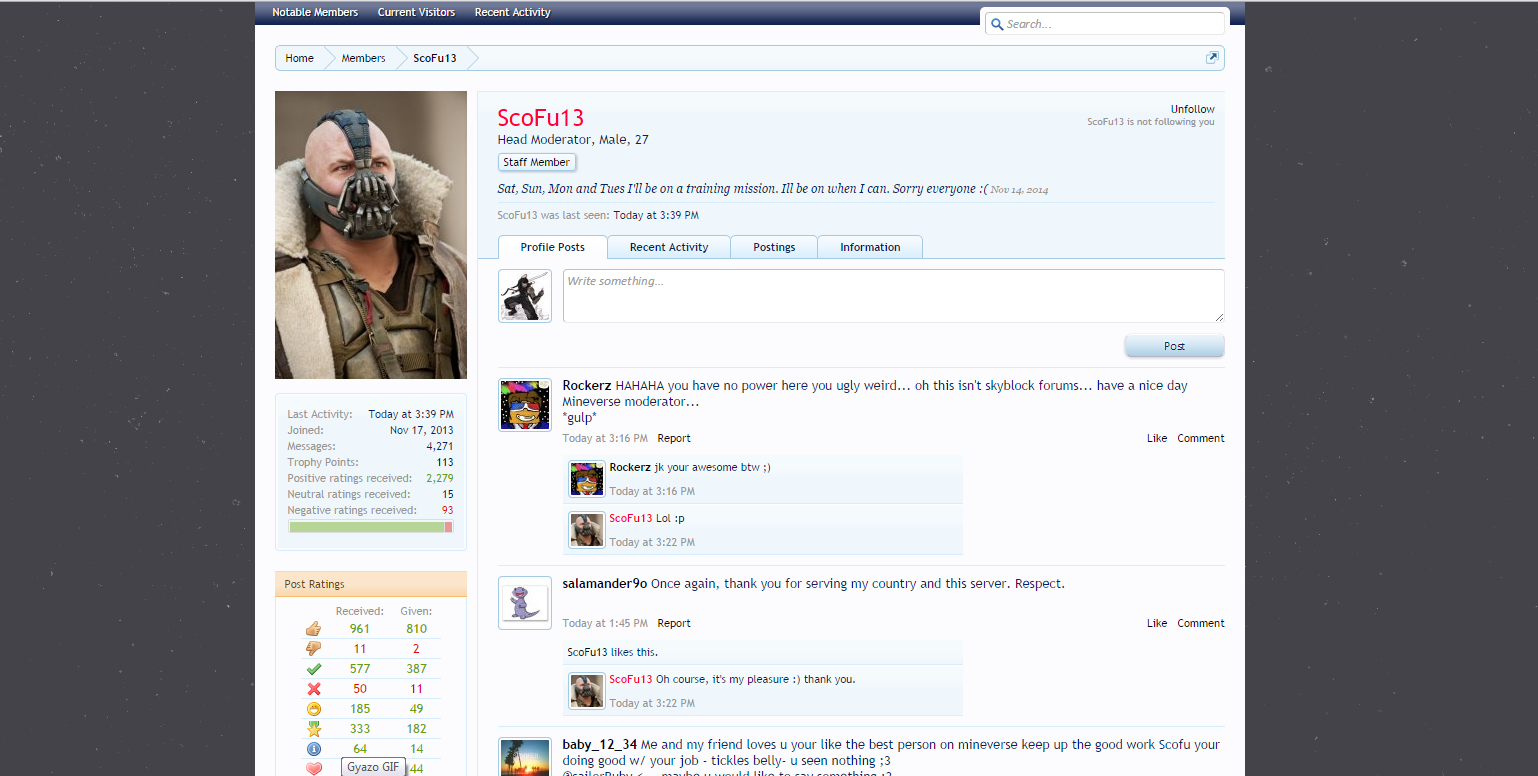
Task: Click the search magnifier icon
Action: pos(997,24)
